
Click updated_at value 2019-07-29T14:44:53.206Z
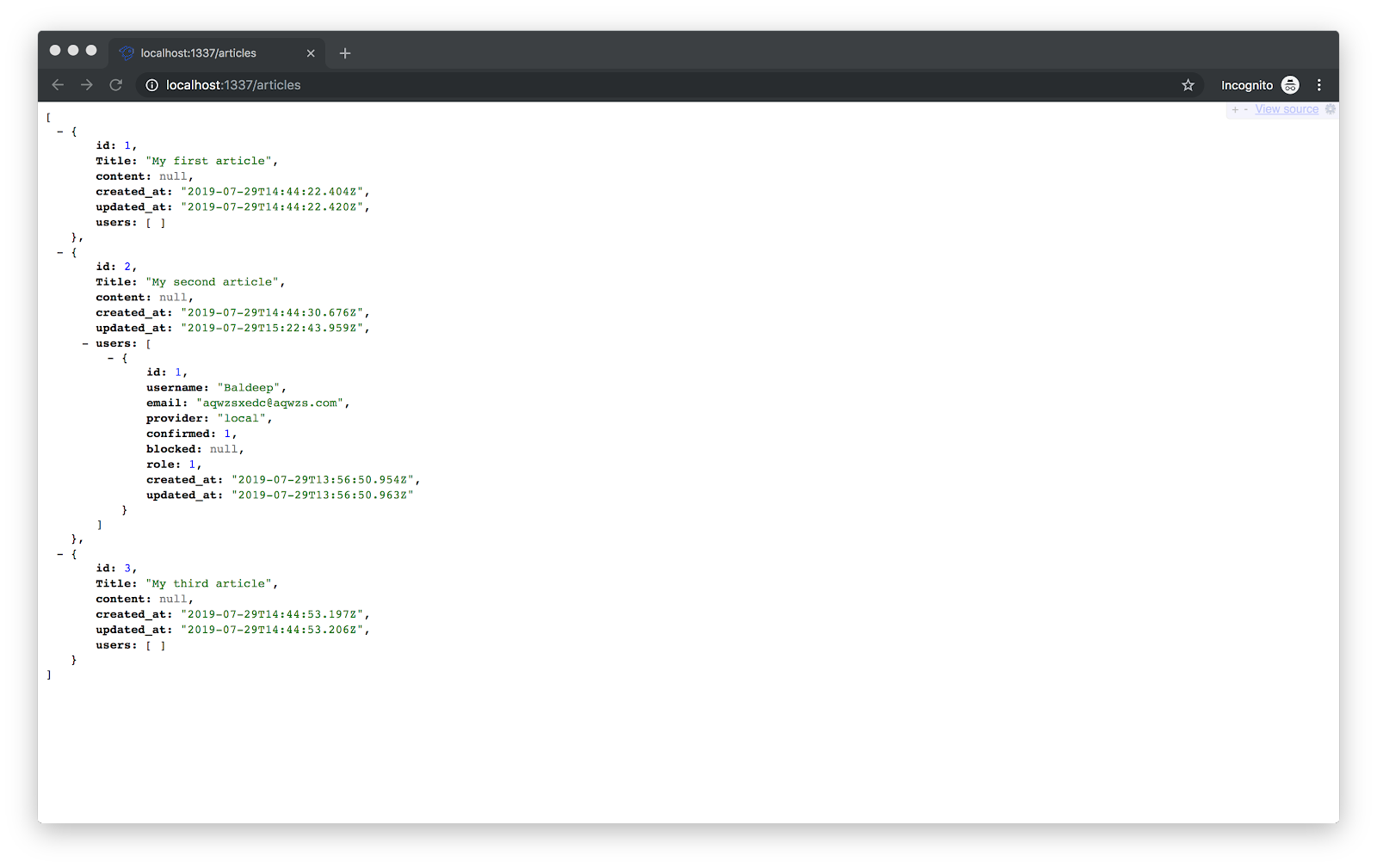(272, 630)
